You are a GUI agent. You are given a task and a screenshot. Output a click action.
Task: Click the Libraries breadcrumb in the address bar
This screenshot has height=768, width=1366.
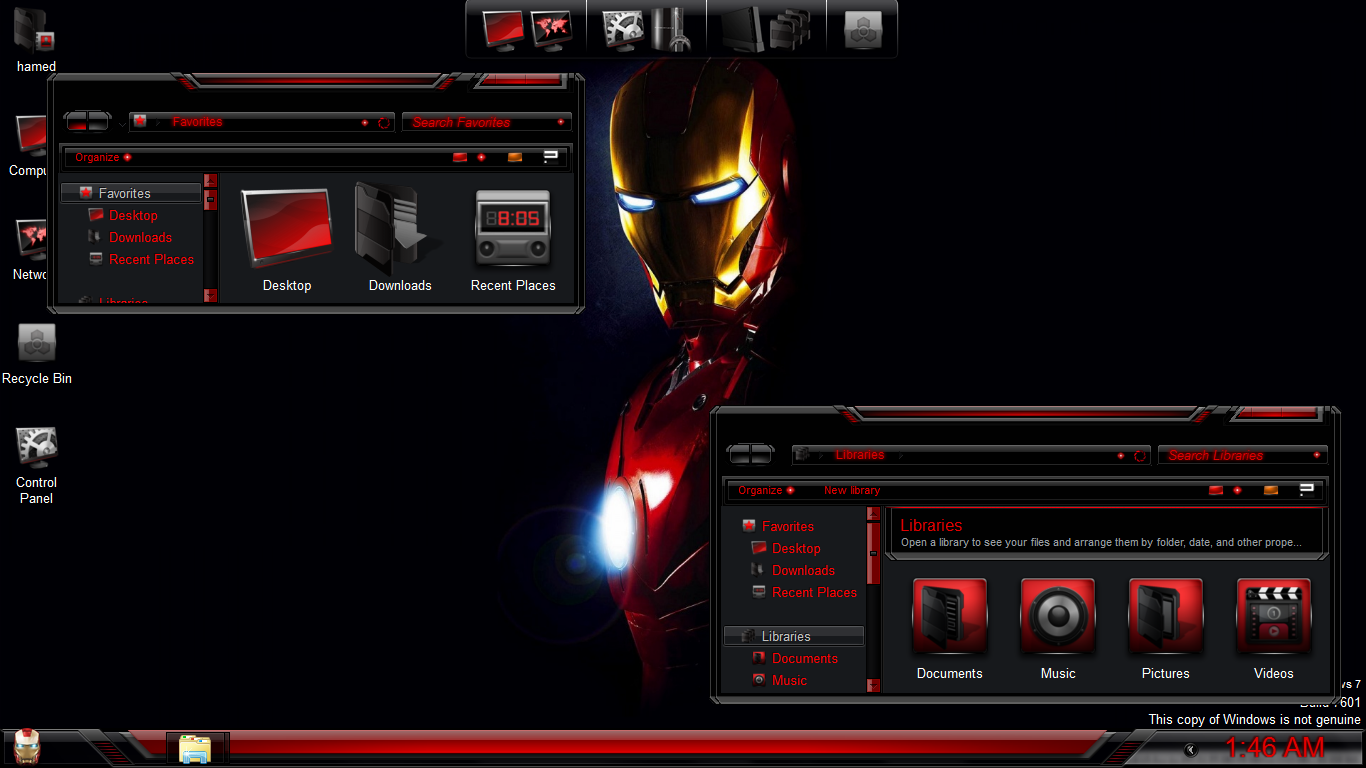[860, 455]
